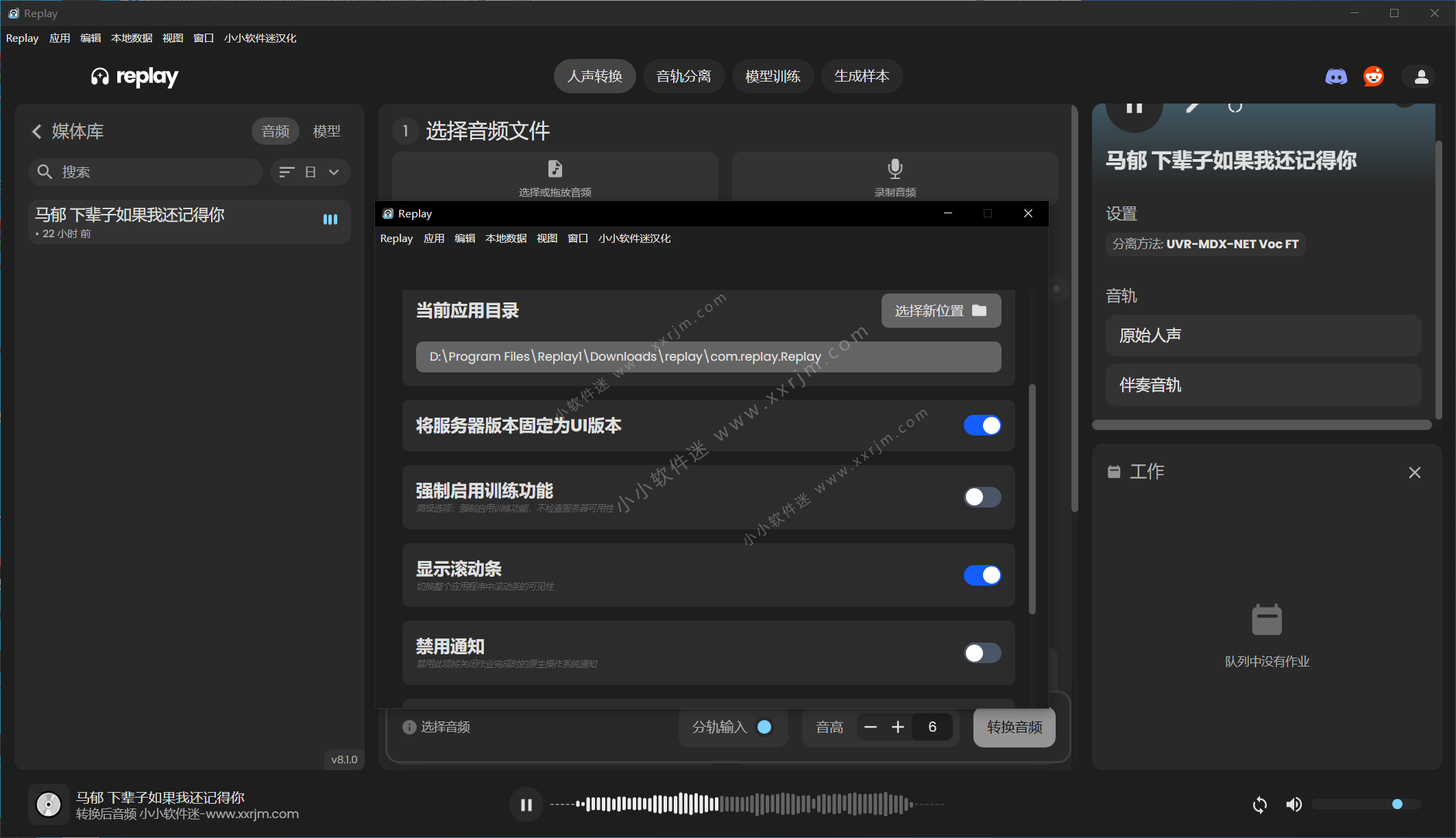This screenshot has height=838, width=1456.
Task: Toggle 将服务器版本固定为UI版本 switch
Action: pos(982,426)
